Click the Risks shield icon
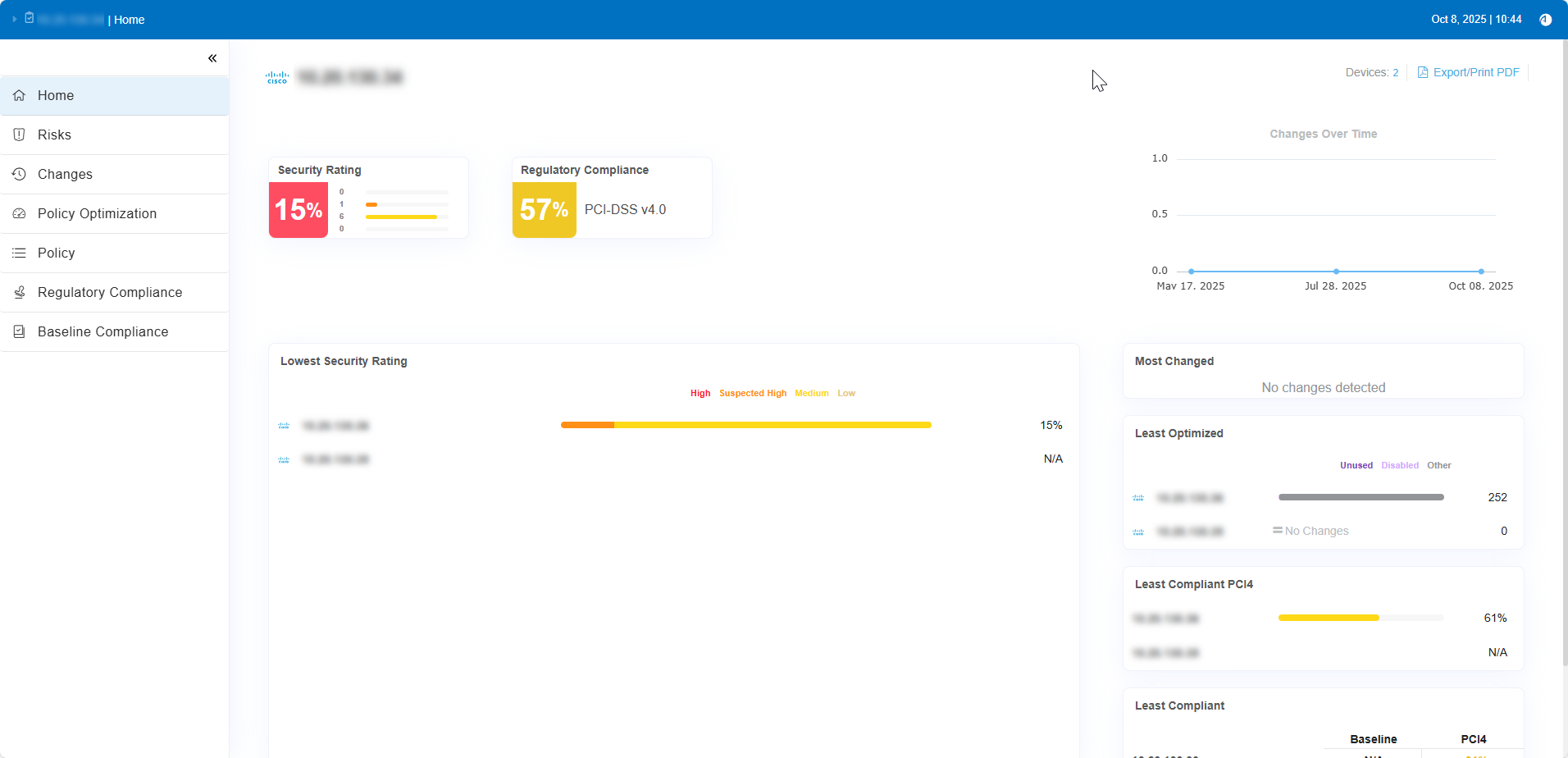1568x758 pixels. [x=19, y=135]
